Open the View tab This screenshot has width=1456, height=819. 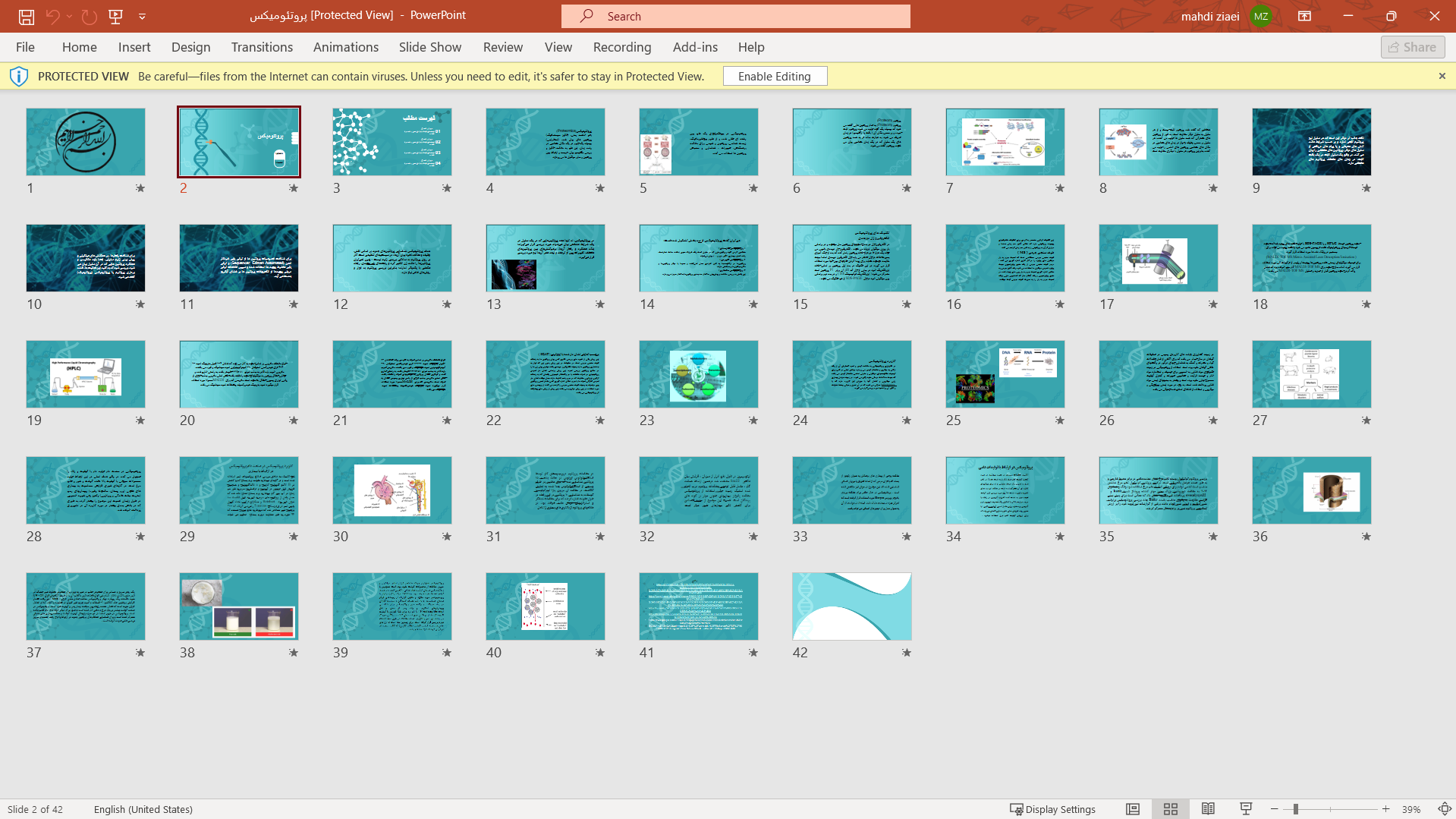tap(558, 47)
